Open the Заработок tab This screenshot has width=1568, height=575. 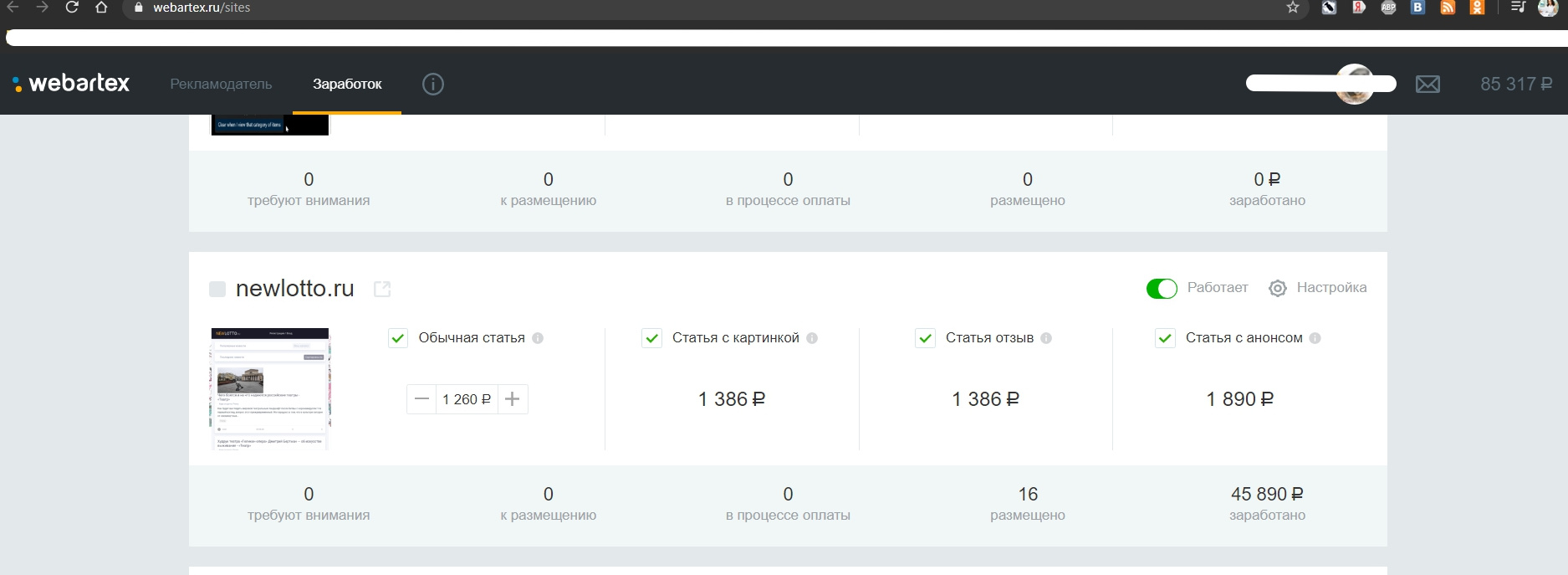[347, 84]
